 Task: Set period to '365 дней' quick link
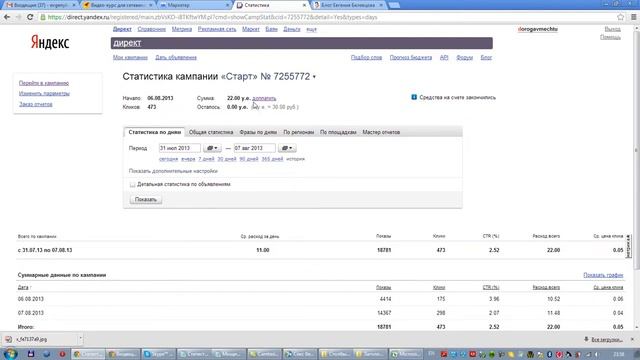point(272,159)
